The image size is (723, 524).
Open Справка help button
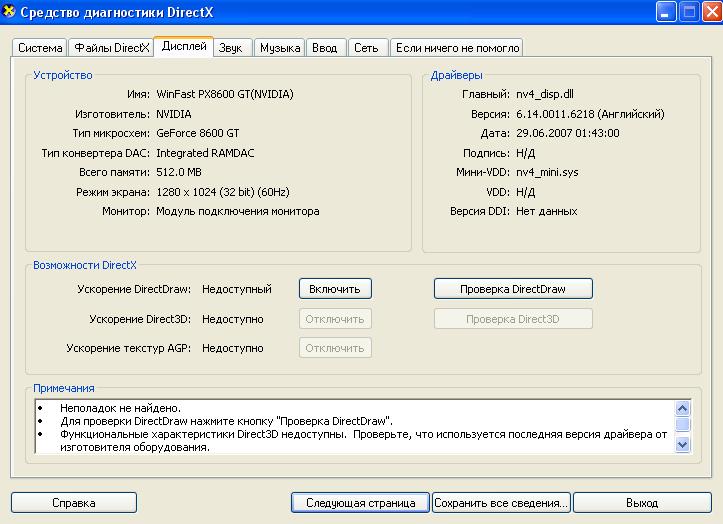click(x=73, y=503)
